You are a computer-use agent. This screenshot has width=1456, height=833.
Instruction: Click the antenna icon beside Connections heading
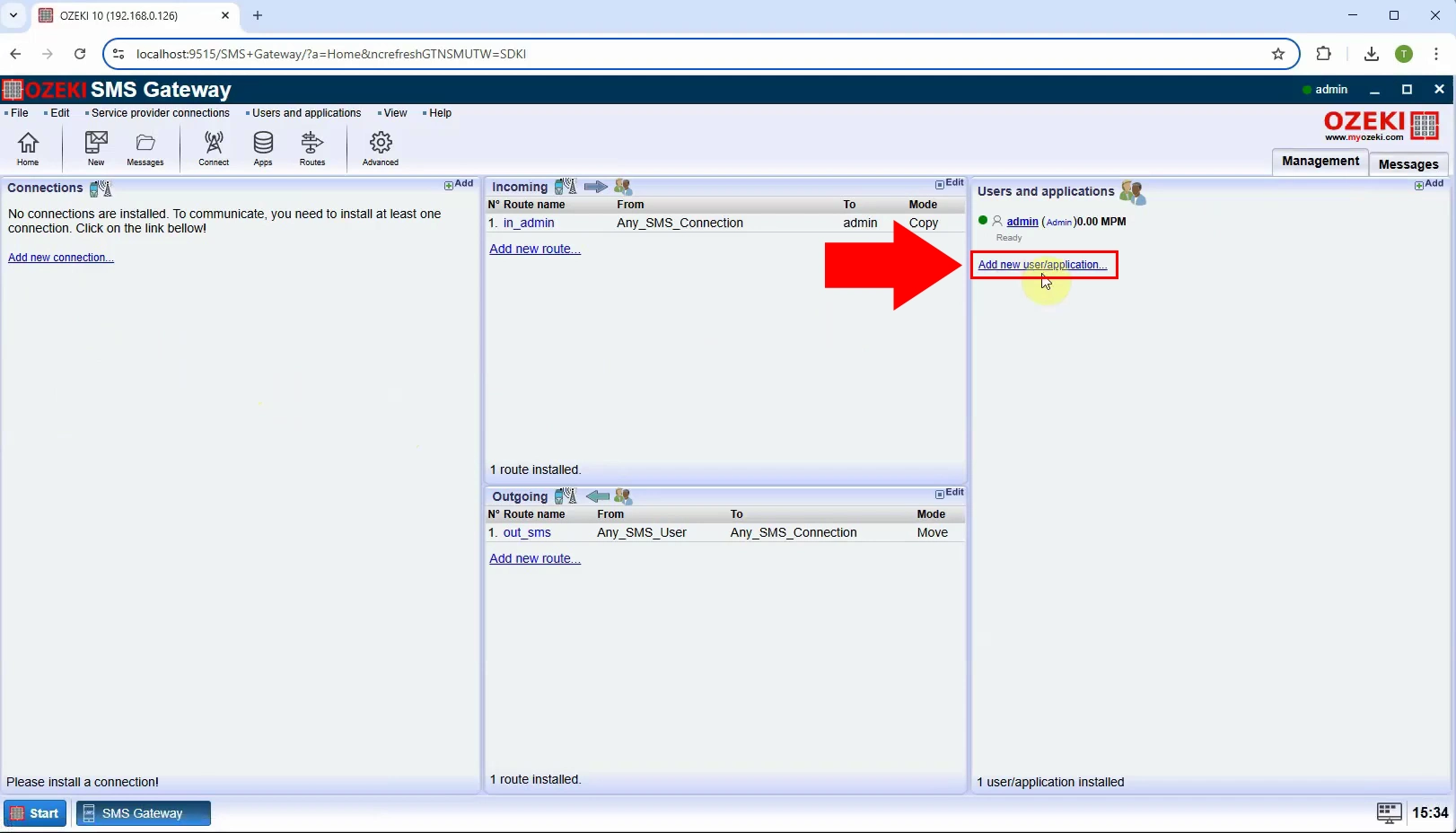pos(101,189)
